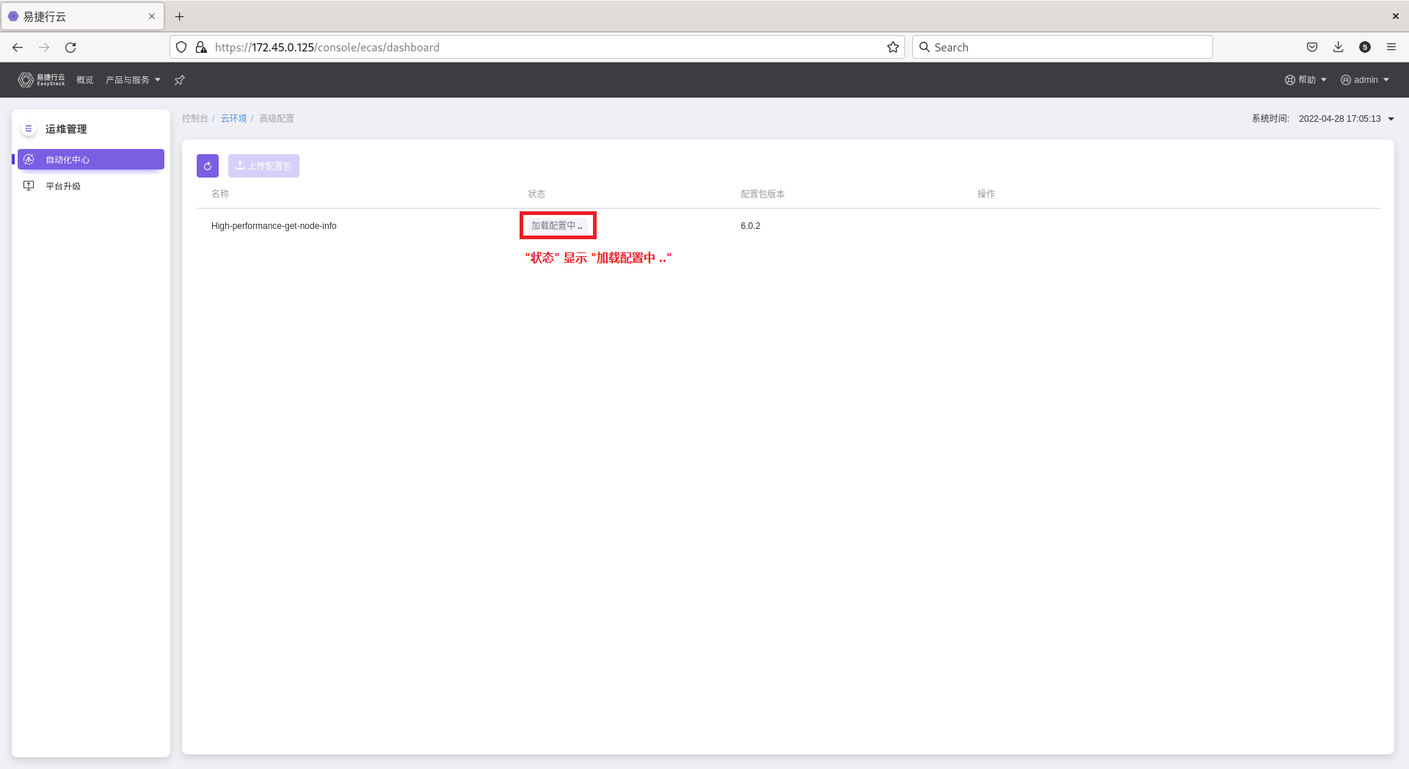Toggle the sidebar collapse icon beside 运维管理

coord(28,129)
